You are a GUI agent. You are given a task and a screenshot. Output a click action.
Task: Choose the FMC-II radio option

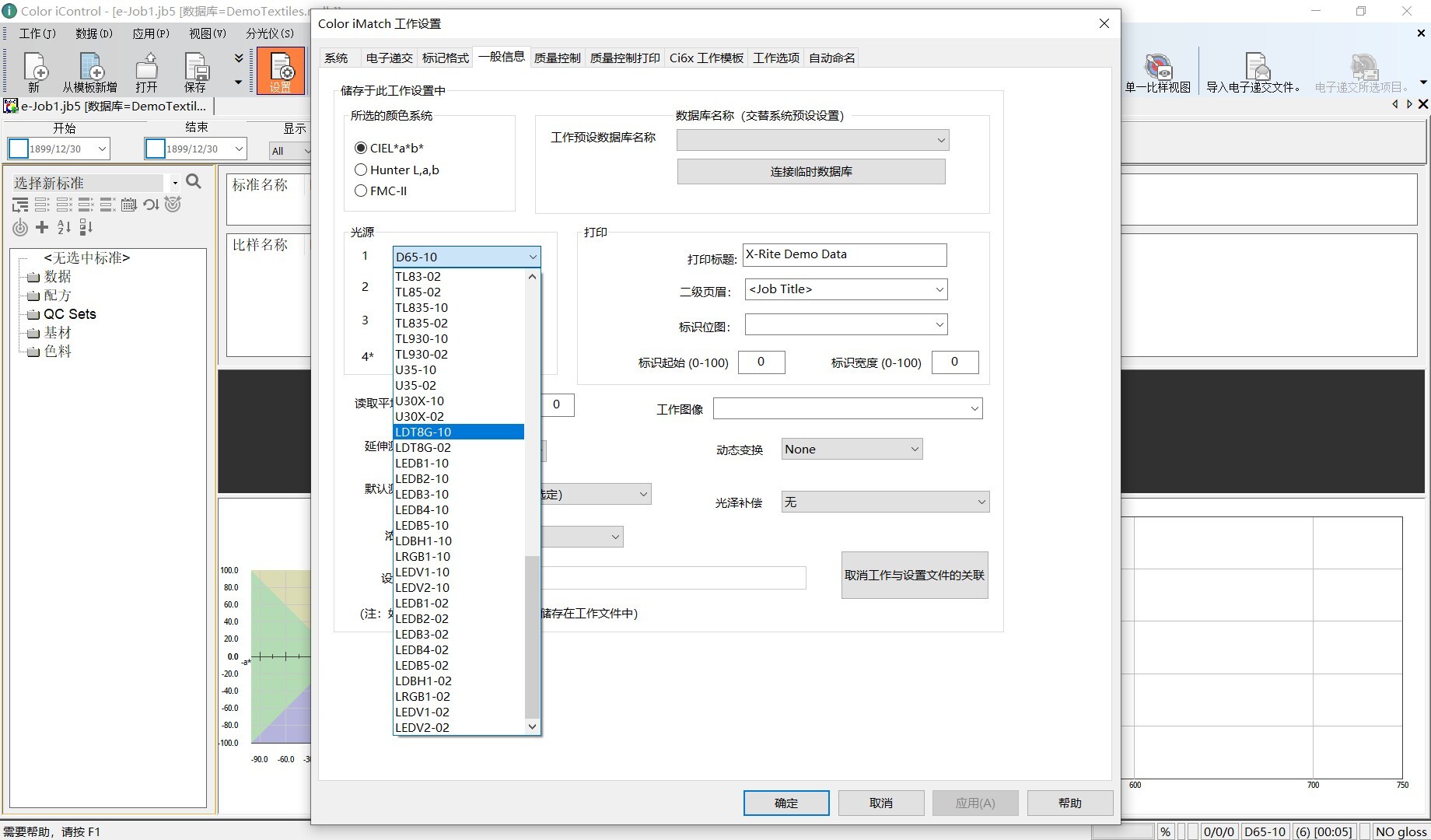(x=361, y=191)
